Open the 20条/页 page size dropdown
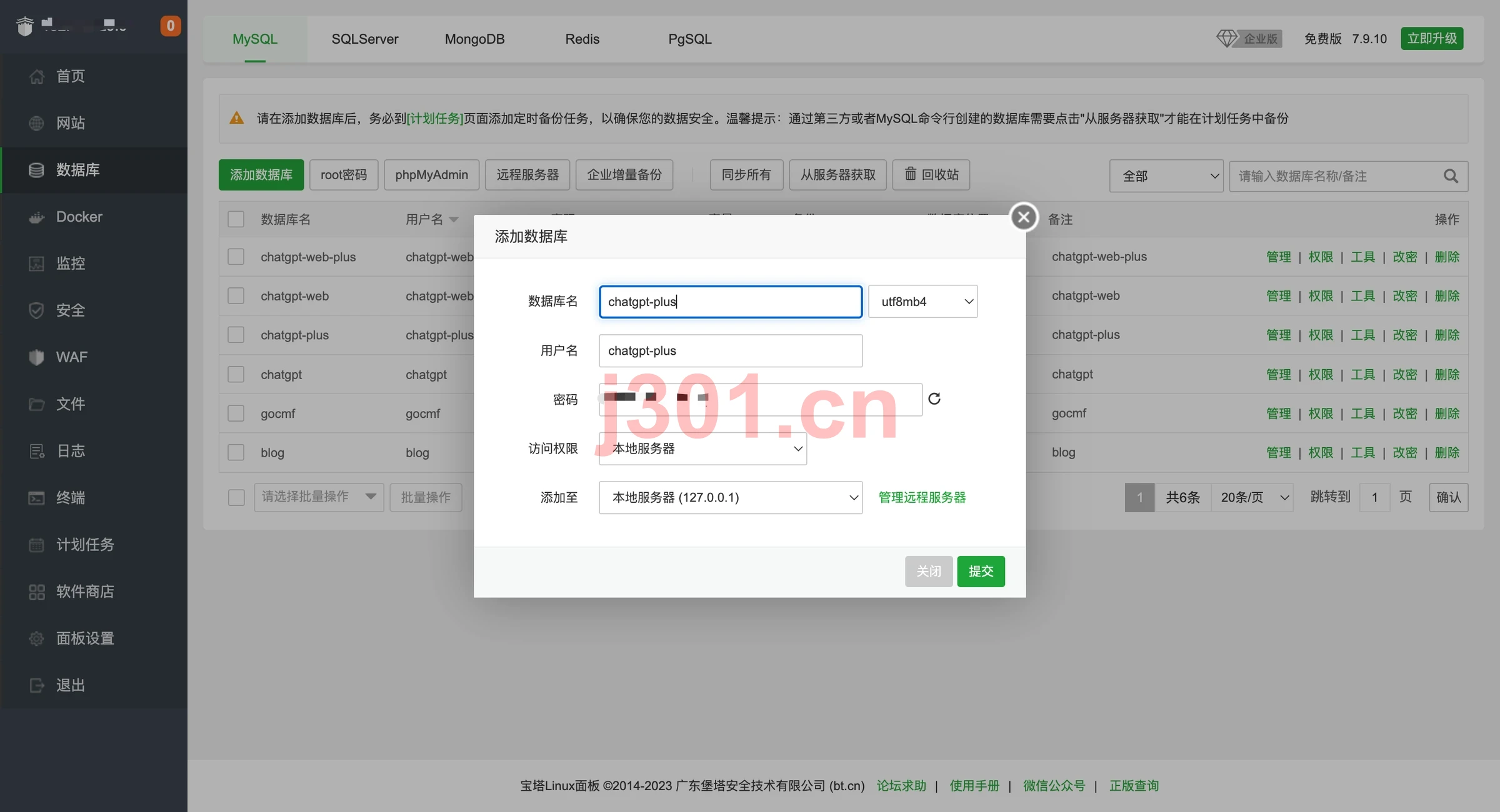Image resolution: width=1500 pixels, height=812 pixels. (1252, 497)
